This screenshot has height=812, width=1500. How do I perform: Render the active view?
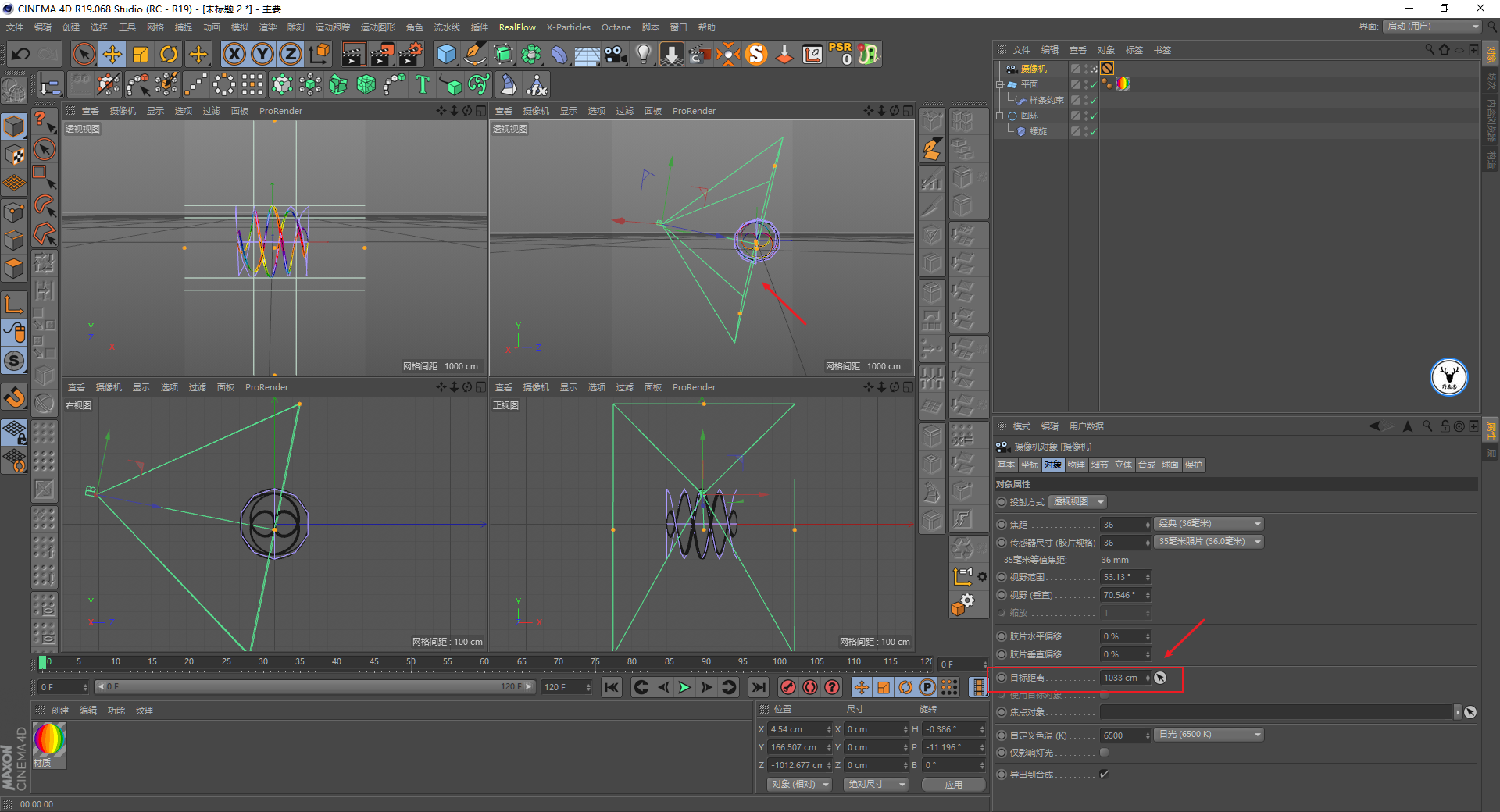click(x=353, y=55)
